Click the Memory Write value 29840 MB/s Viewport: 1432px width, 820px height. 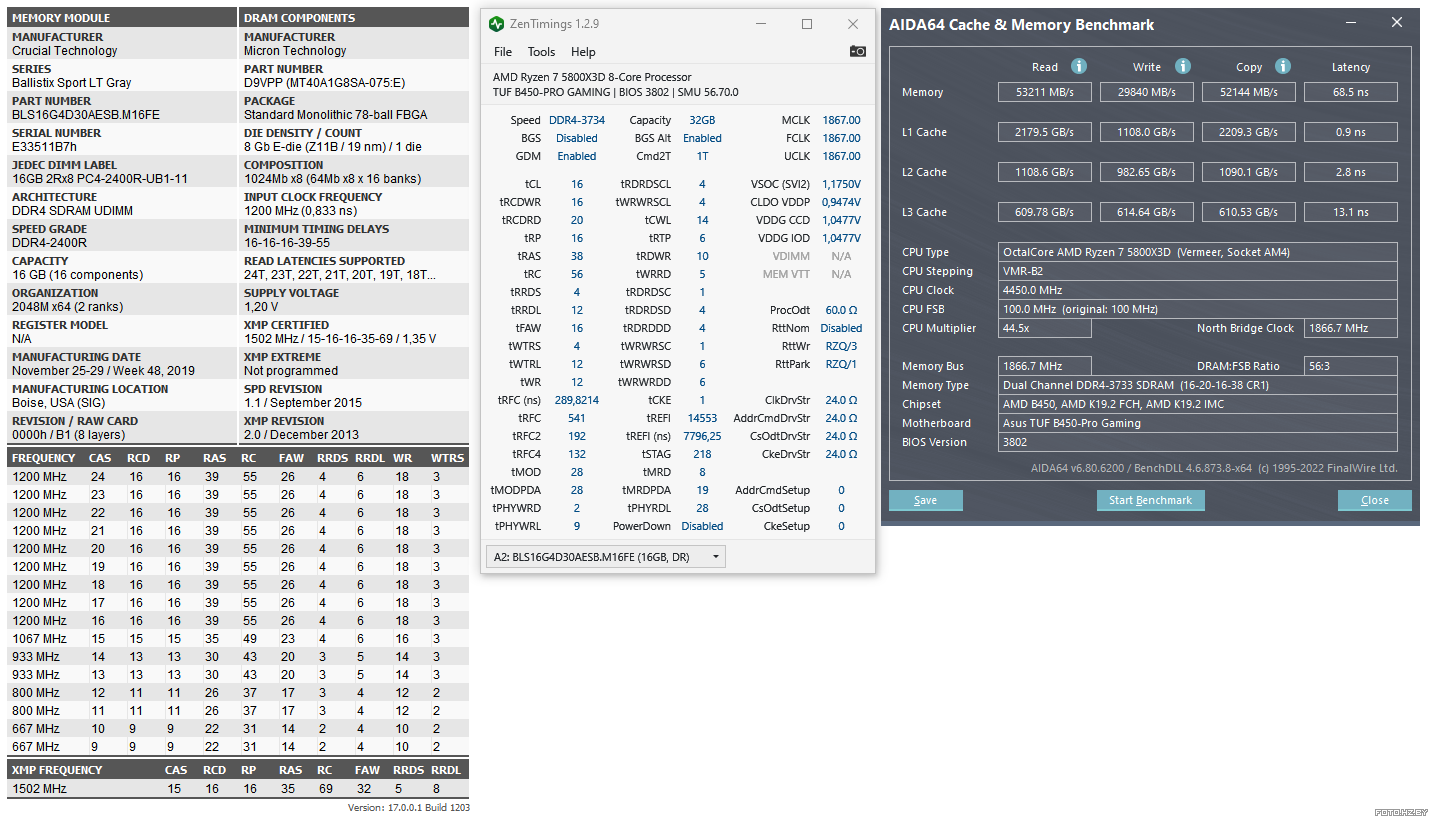click(x=1147, y=92)
